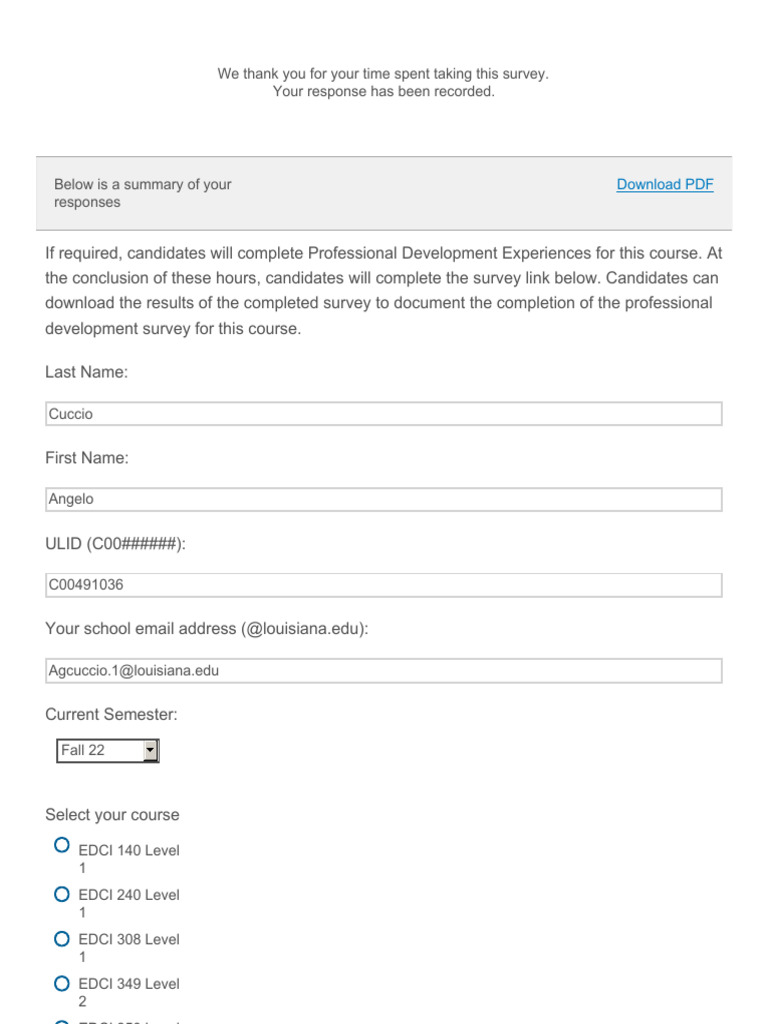Click the Last Name field containing Cuccio

383,414
